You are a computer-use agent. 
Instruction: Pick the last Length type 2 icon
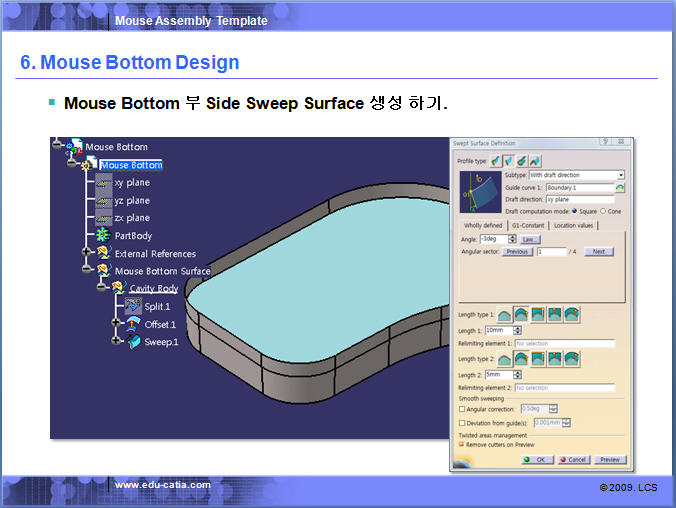(571, 358)
